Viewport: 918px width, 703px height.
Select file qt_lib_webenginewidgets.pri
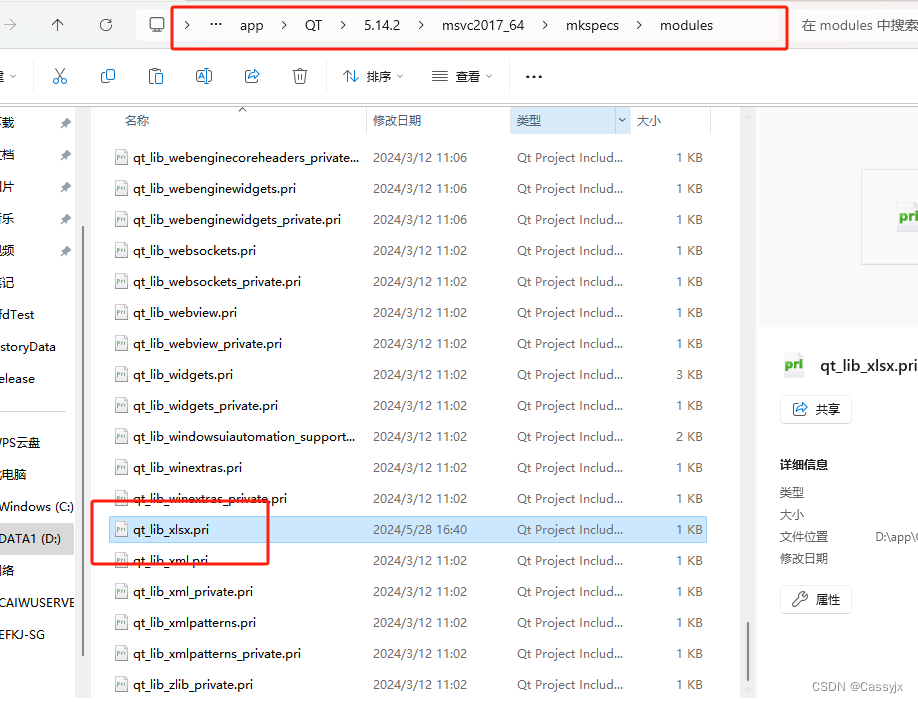[407, 188]
